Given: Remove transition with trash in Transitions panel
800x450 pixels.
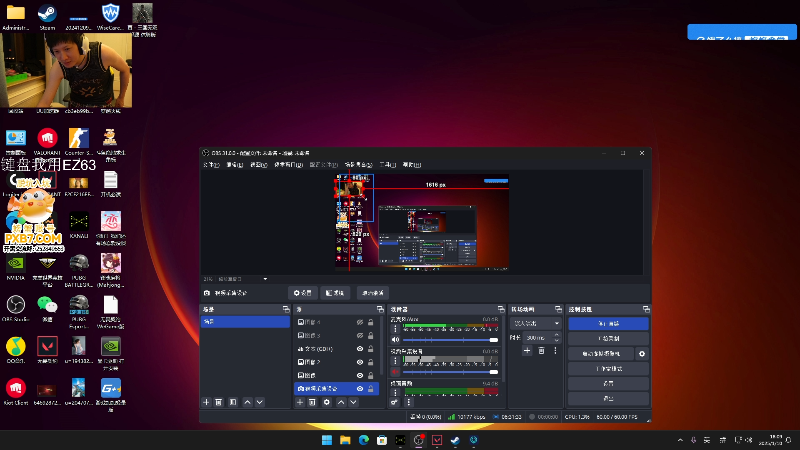Looking at the screenshot, I should [x=541, y=351].
